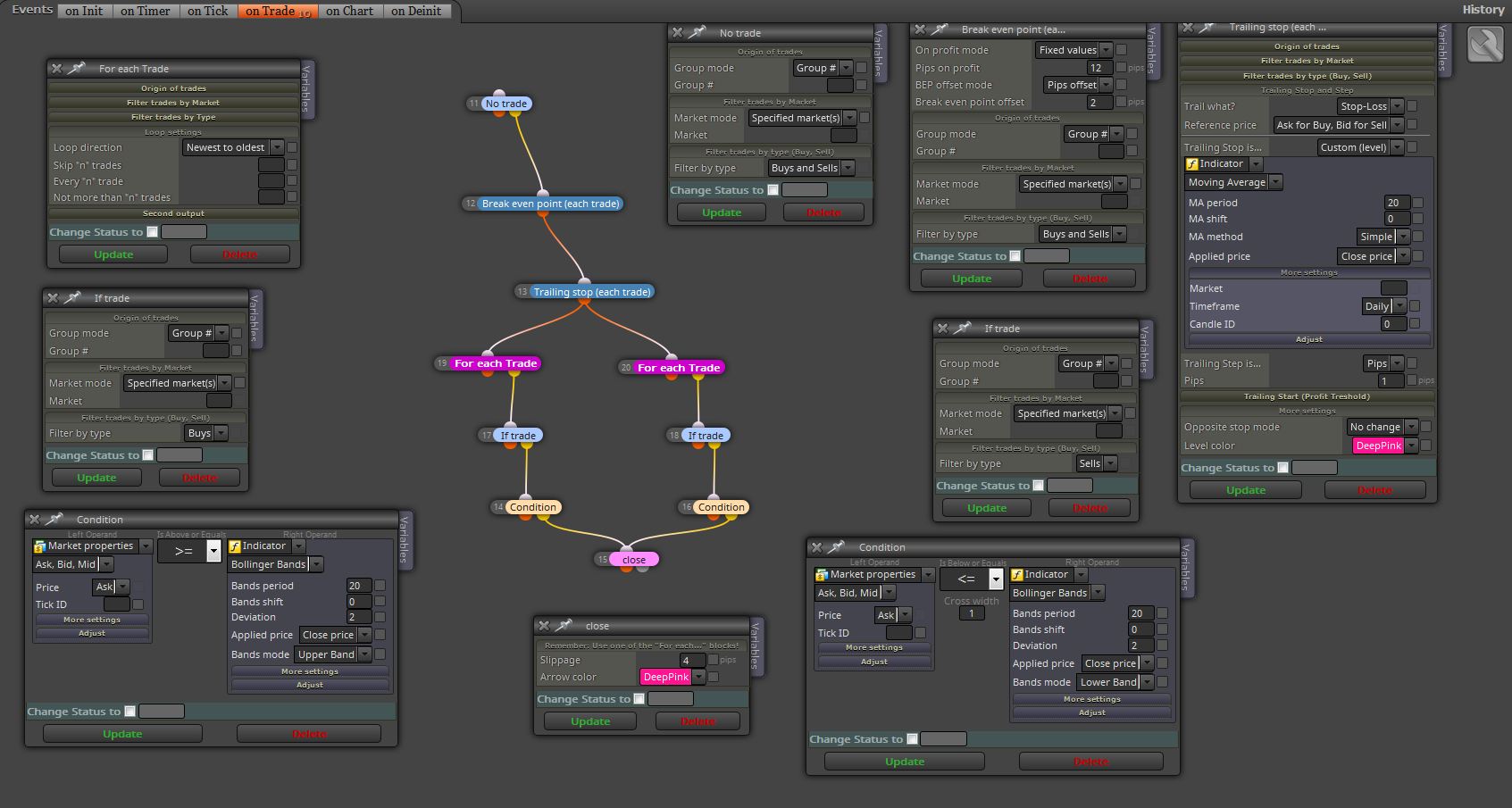The width and height of the screenshot is (1512, 808).
Task: Open the wrench settings icon under History
Action: pyautogui.click(x=1486, y=45)
